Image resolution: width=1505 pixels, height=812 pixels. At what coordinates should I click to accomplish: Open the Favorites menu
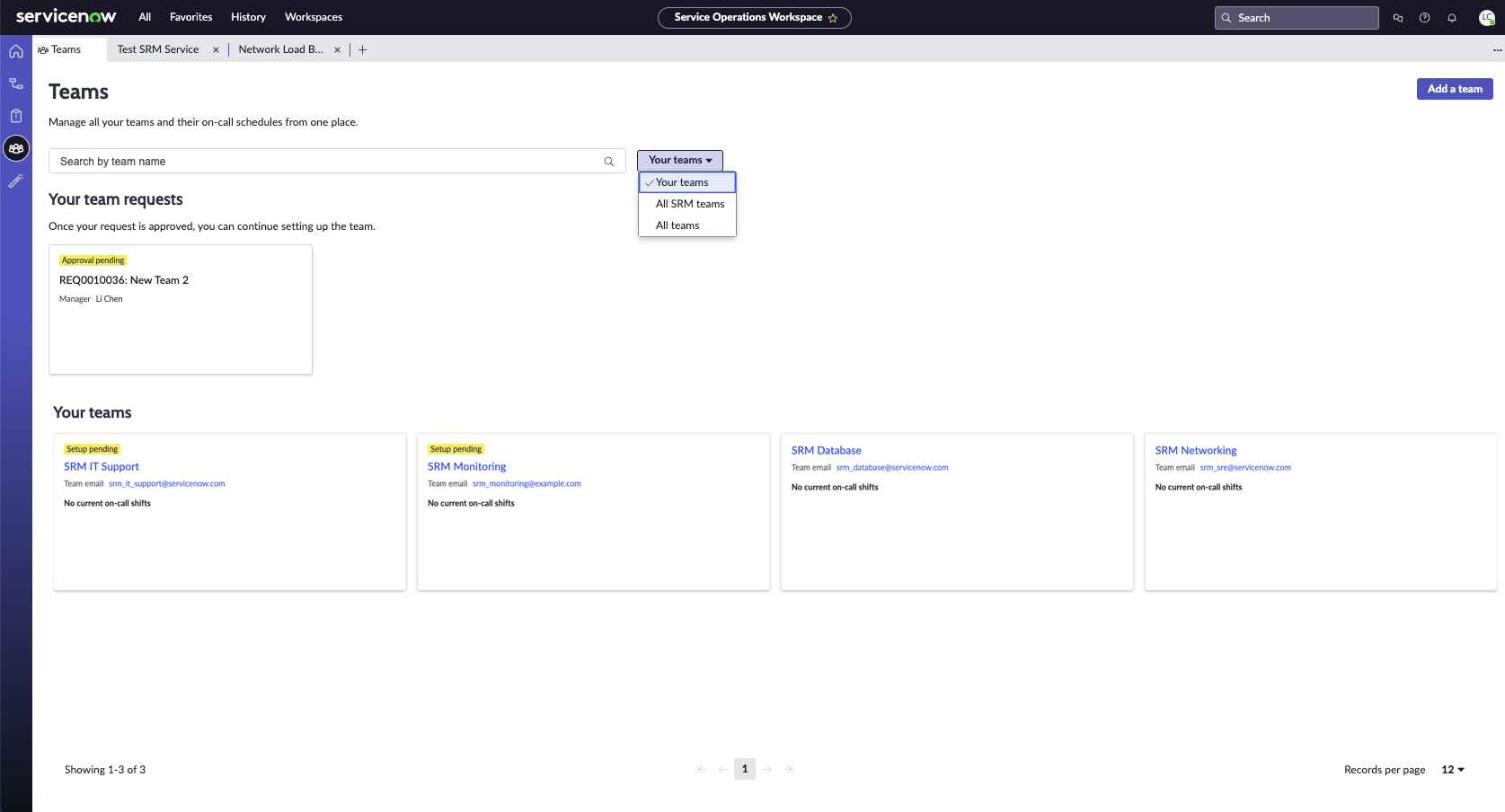pos(190,17)
